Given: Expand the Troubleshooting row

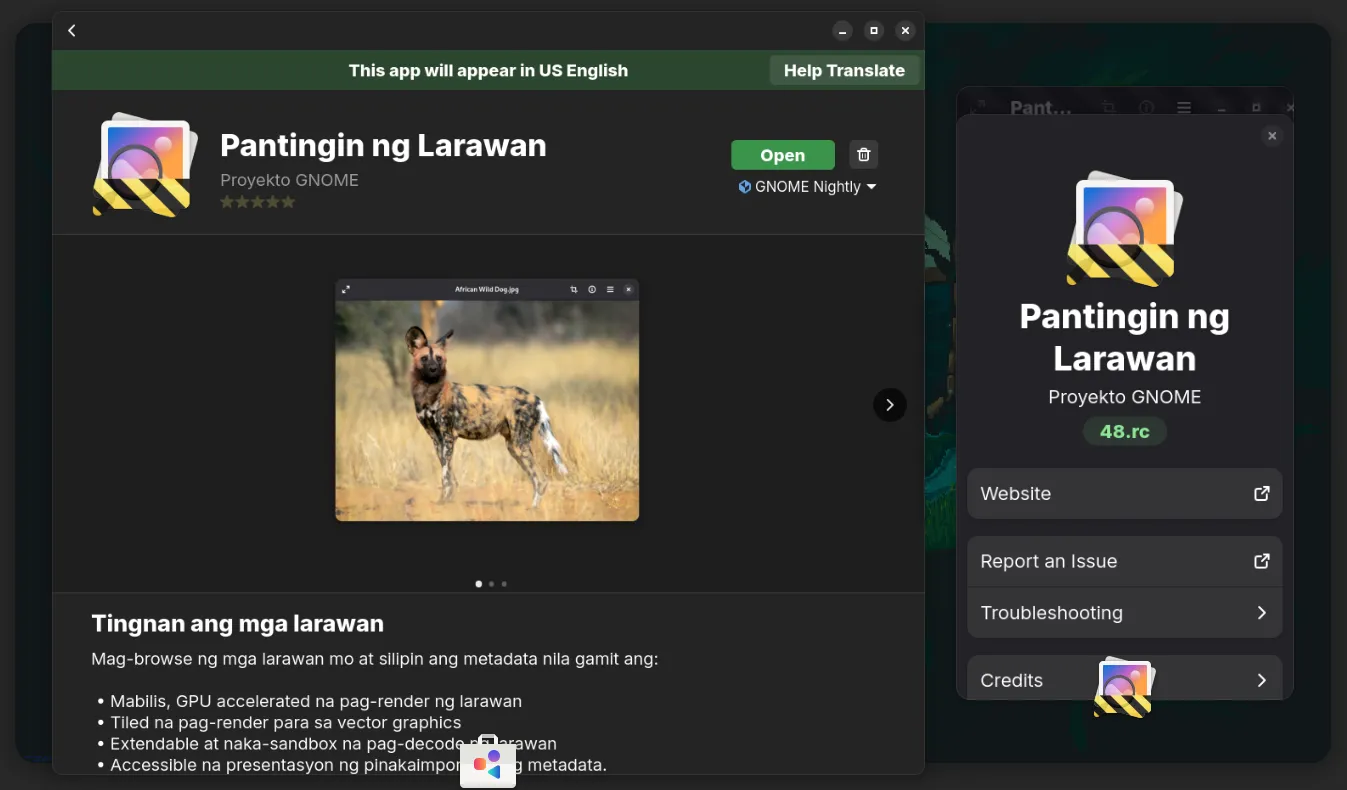Looking at the screenshot, I should [x=1124, y=613].
